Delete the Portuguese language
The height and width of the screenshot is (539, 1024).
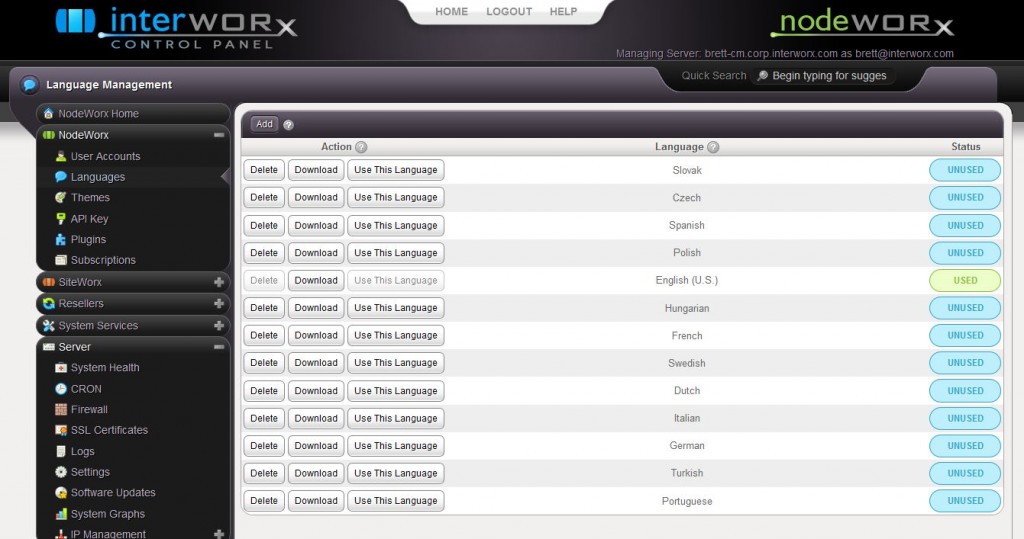pyautogui.click(x=264, y=500)
